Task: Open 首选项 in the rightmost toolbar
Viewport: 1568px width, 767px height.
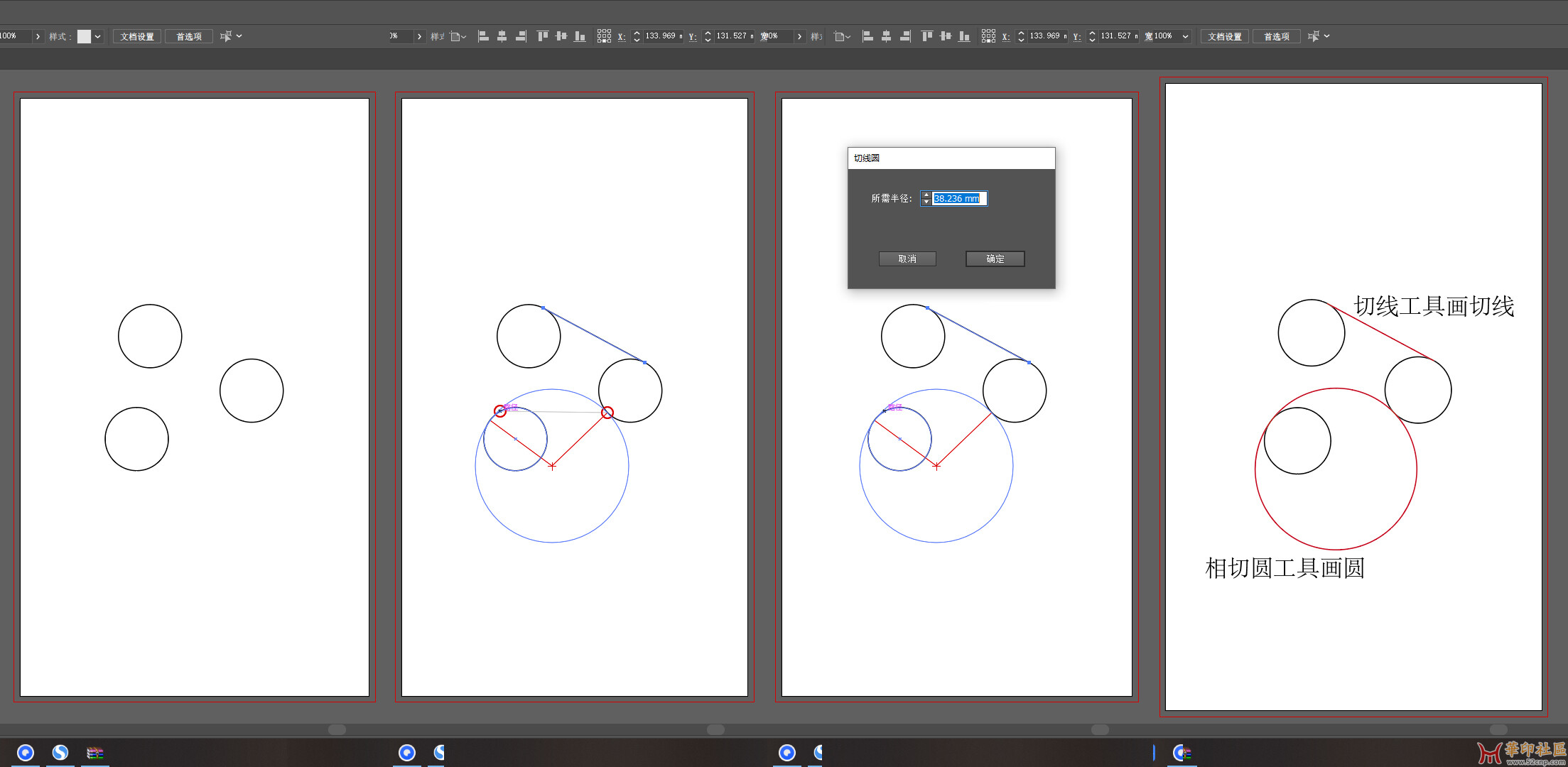Action: [1277, 36]
